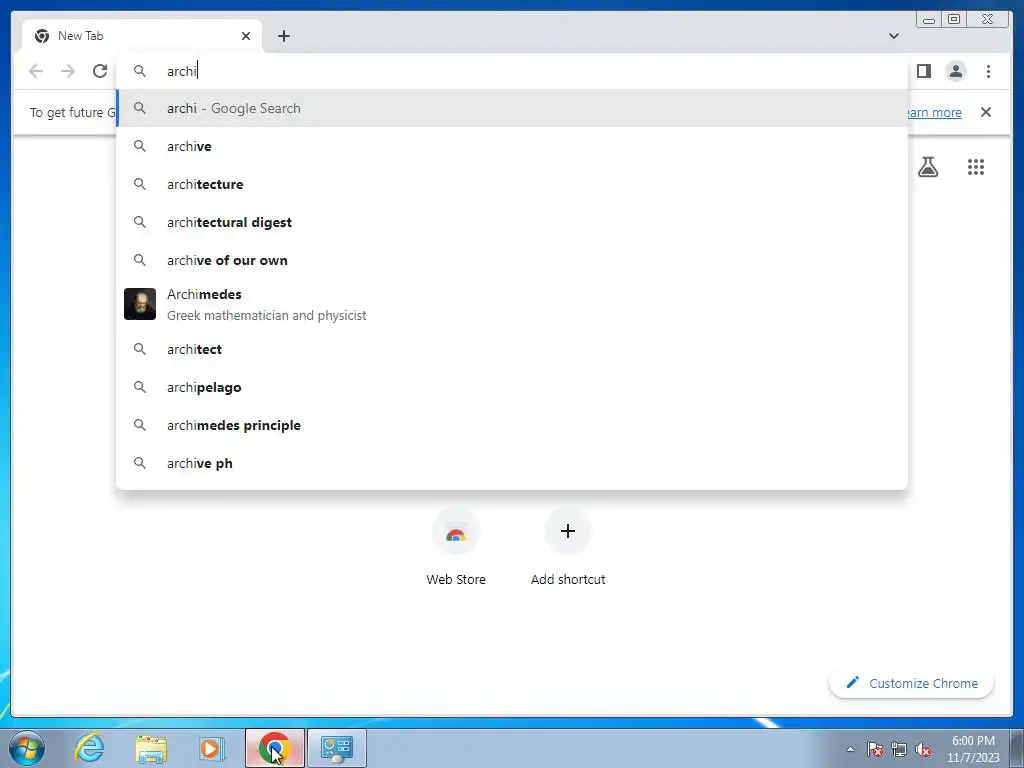Click the search icon beside 'archive ph'
1024x768 pixels.
(140, 463)
